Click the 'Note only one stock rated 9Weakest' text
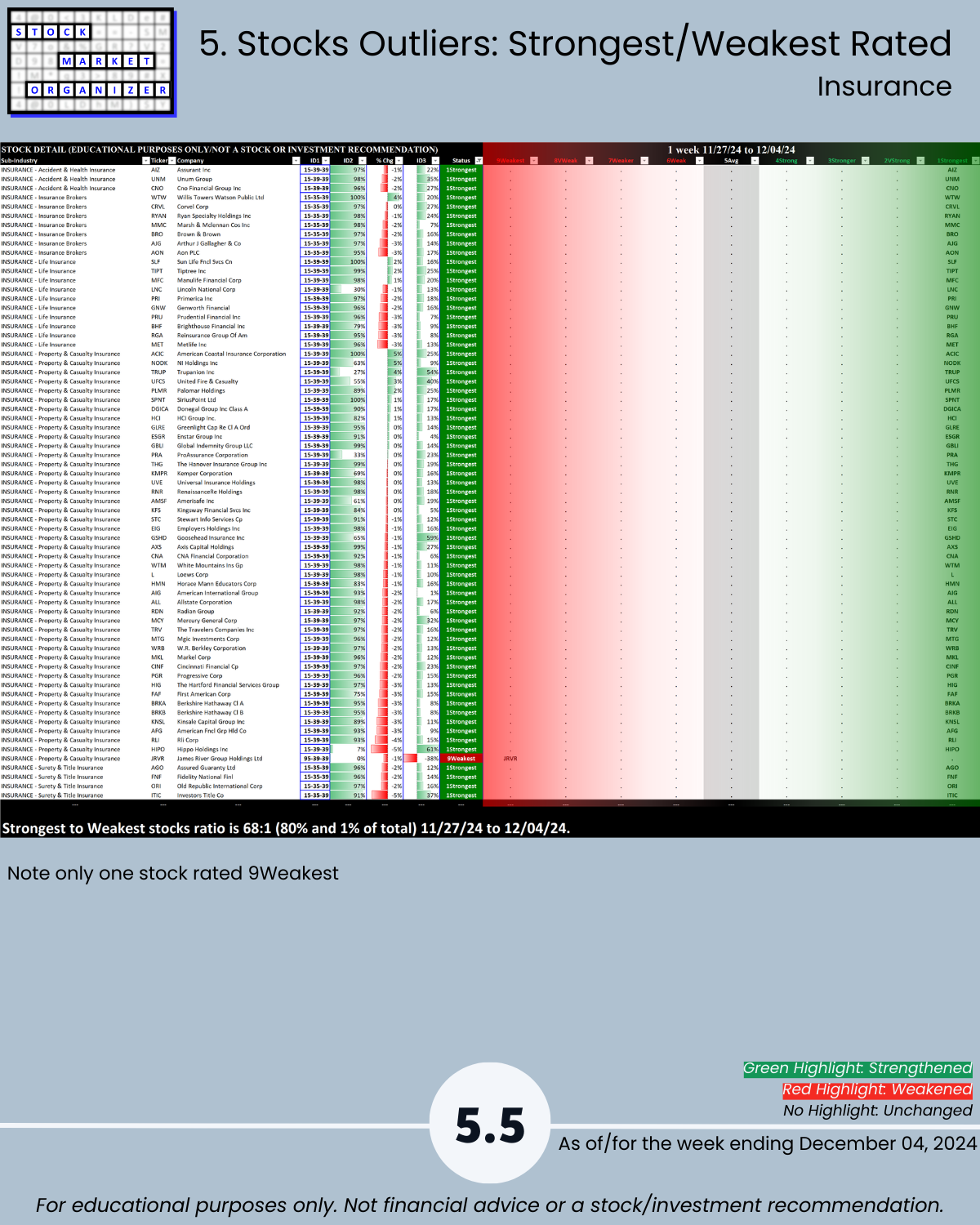This screenshot has height=1225, width=980. point(173,873)
